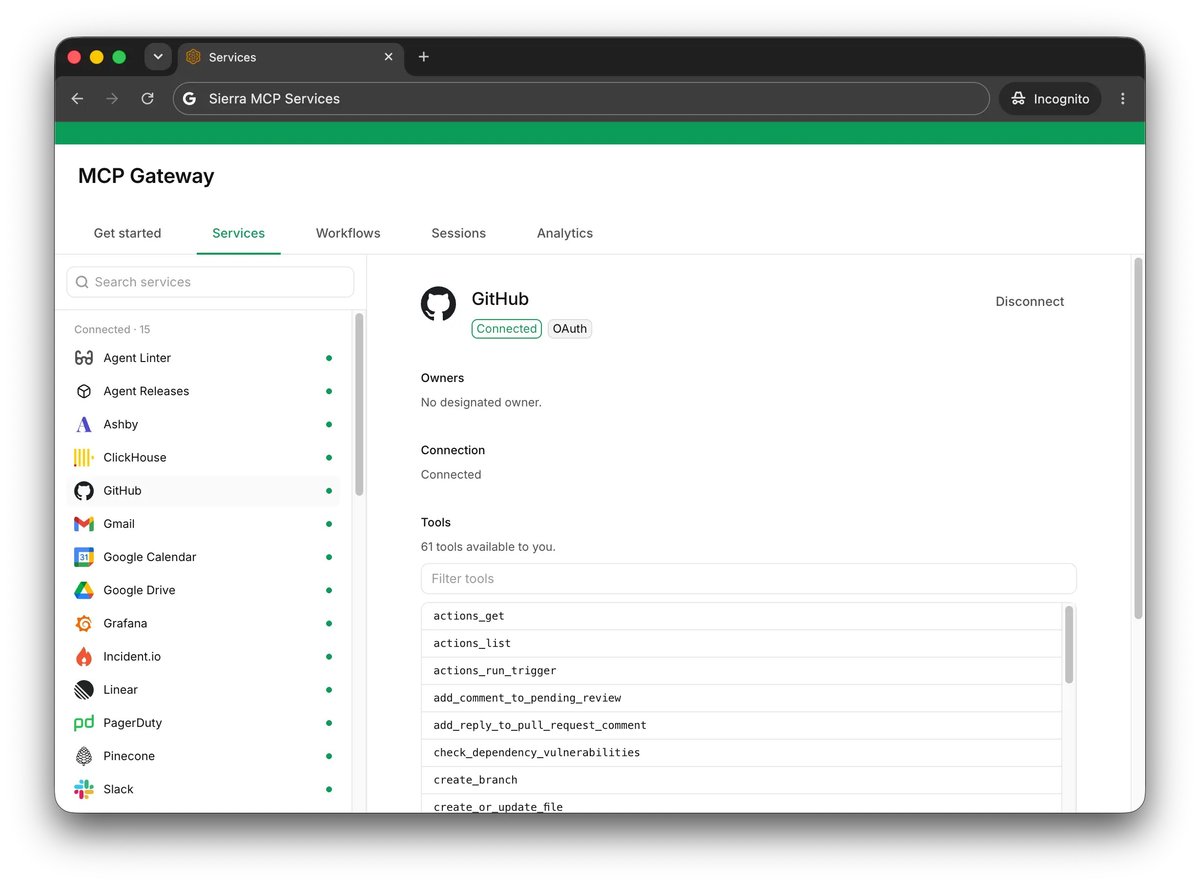
Task: Select the actions_run_trigger tool row
Action: [742, 671]
